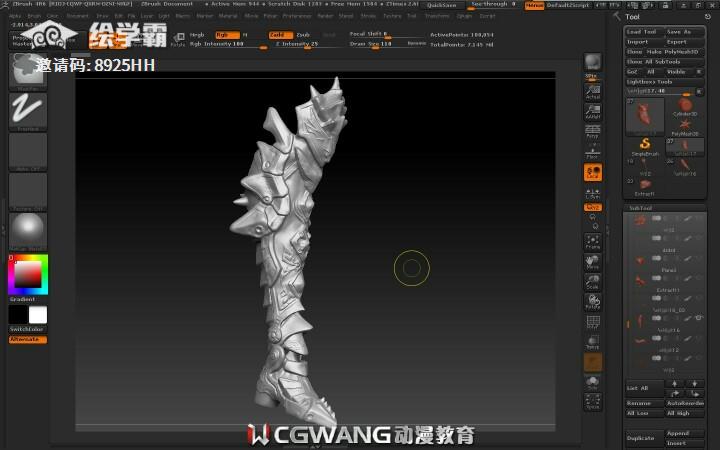This screenshot has width=720, height=450.
Task: Click the Tool palette refresh icon
Action: coord(708,17)
